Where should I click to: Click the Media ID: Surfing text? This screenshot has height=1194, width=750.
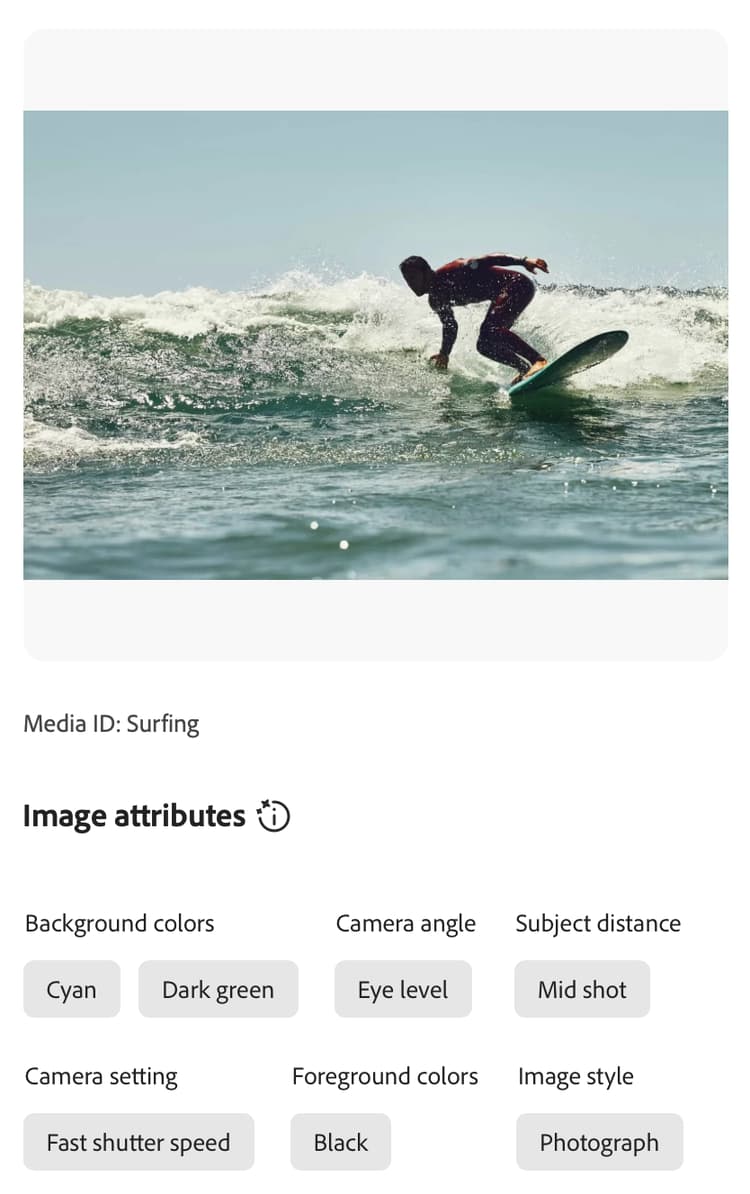tap(111, 723)
